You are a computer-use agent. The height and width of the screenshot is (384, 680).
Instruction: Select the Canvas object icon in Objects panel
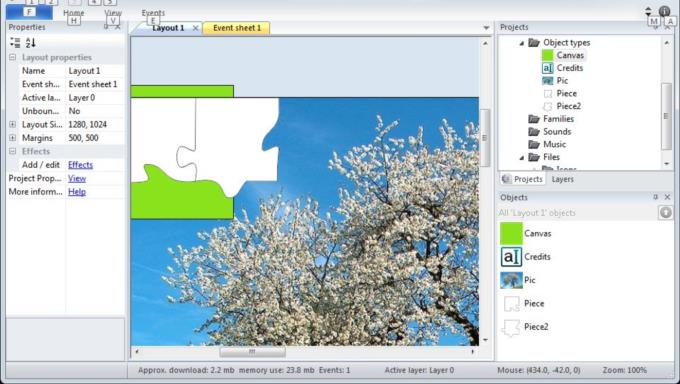[x=511, y=233]
